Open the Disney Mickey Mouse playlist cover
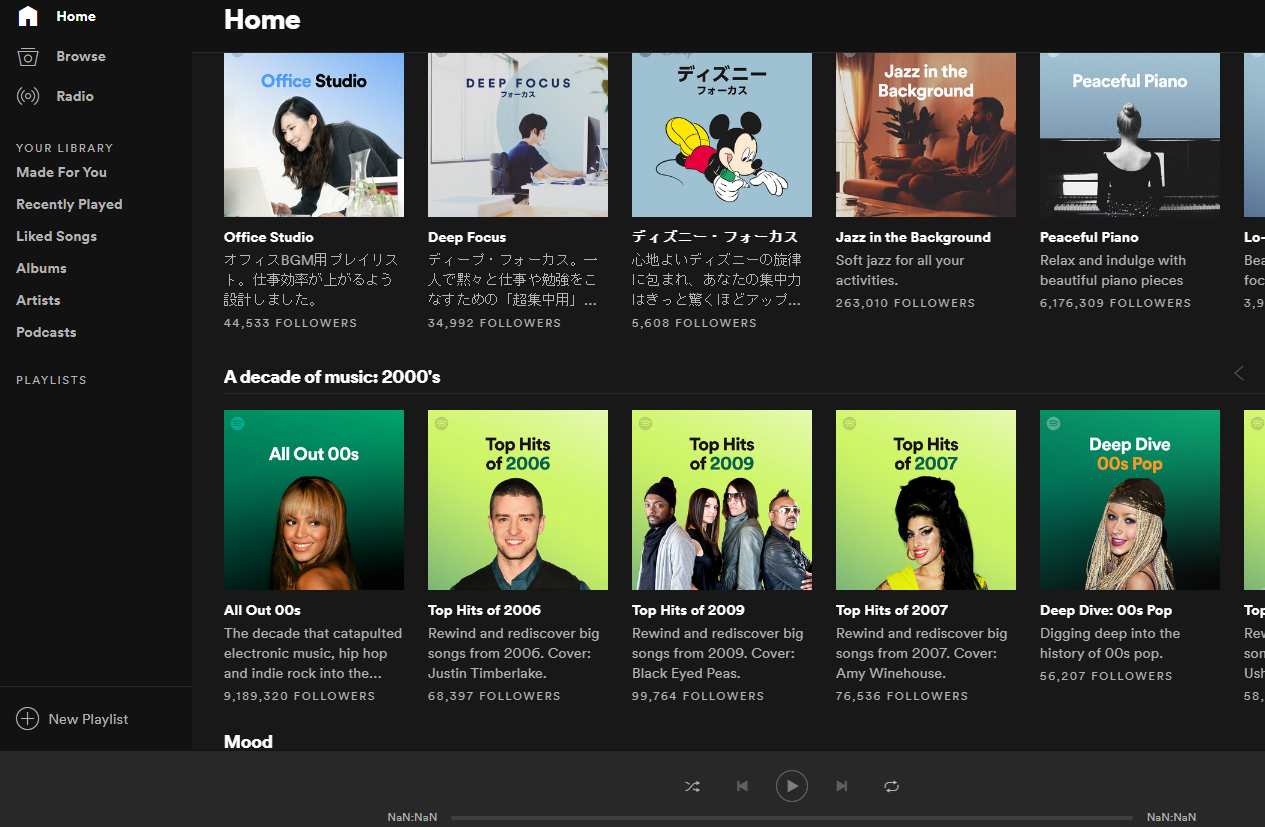The image size is (1265, 827). pos(722,135)
